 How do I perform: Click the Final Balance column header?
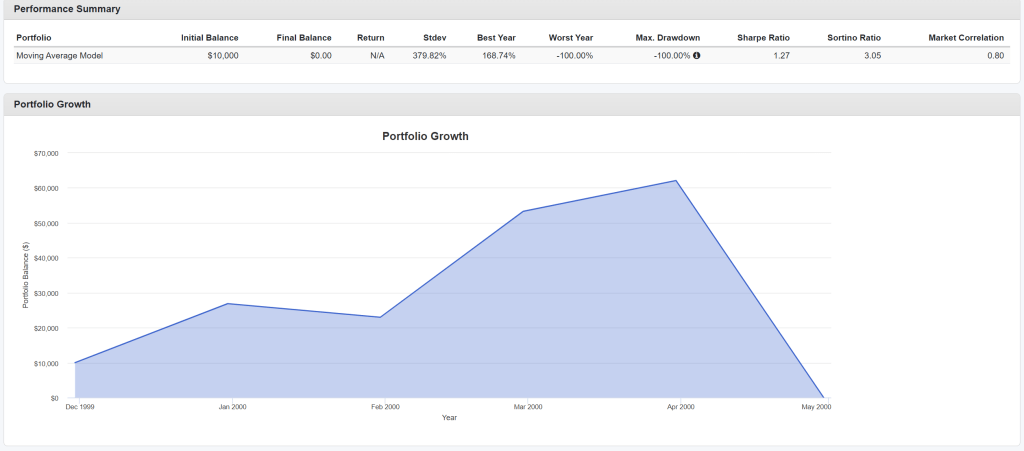click(303, 37)
